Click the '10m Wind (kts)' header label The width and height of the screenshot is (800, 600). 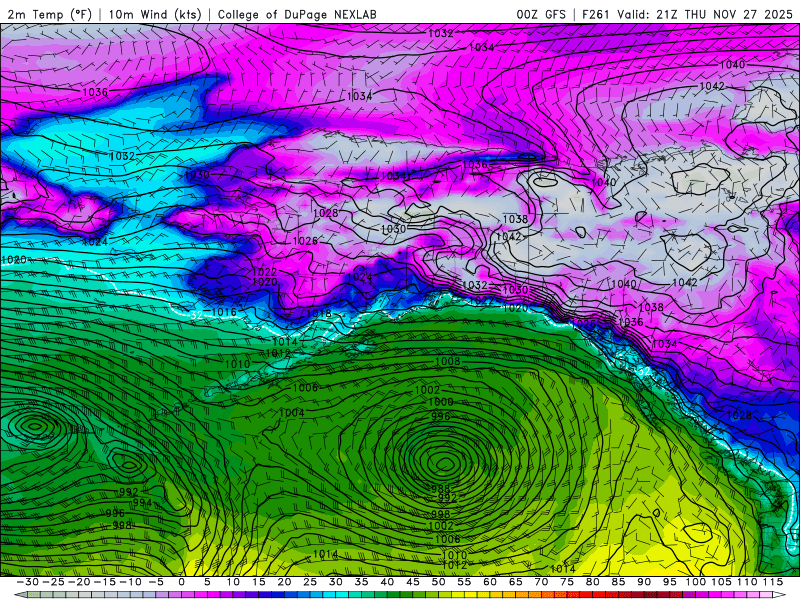tap(155, 14)
